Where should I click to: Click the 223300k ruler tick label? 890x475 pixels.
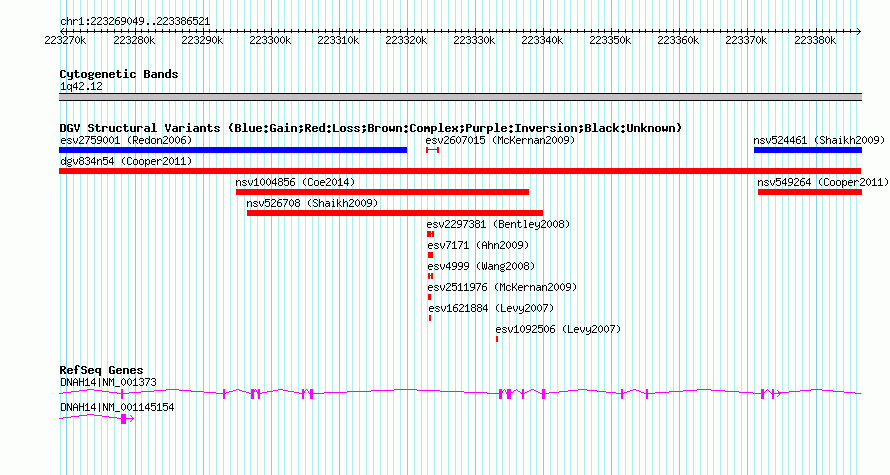tap(270, 40)
